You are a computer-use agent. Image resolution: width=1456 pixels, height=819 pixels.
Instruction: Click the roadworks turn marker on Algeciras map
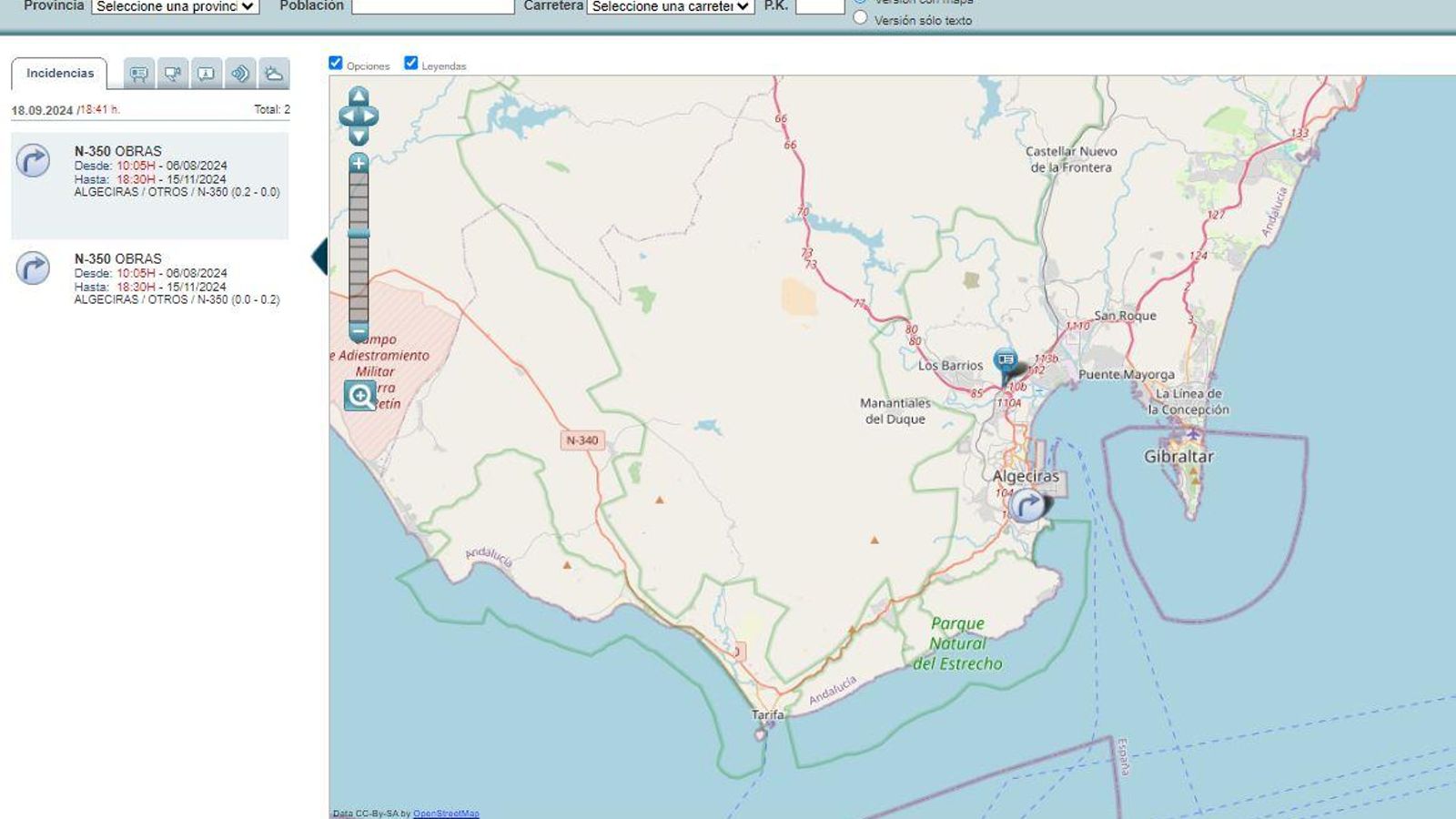[x=1028, y=504]
